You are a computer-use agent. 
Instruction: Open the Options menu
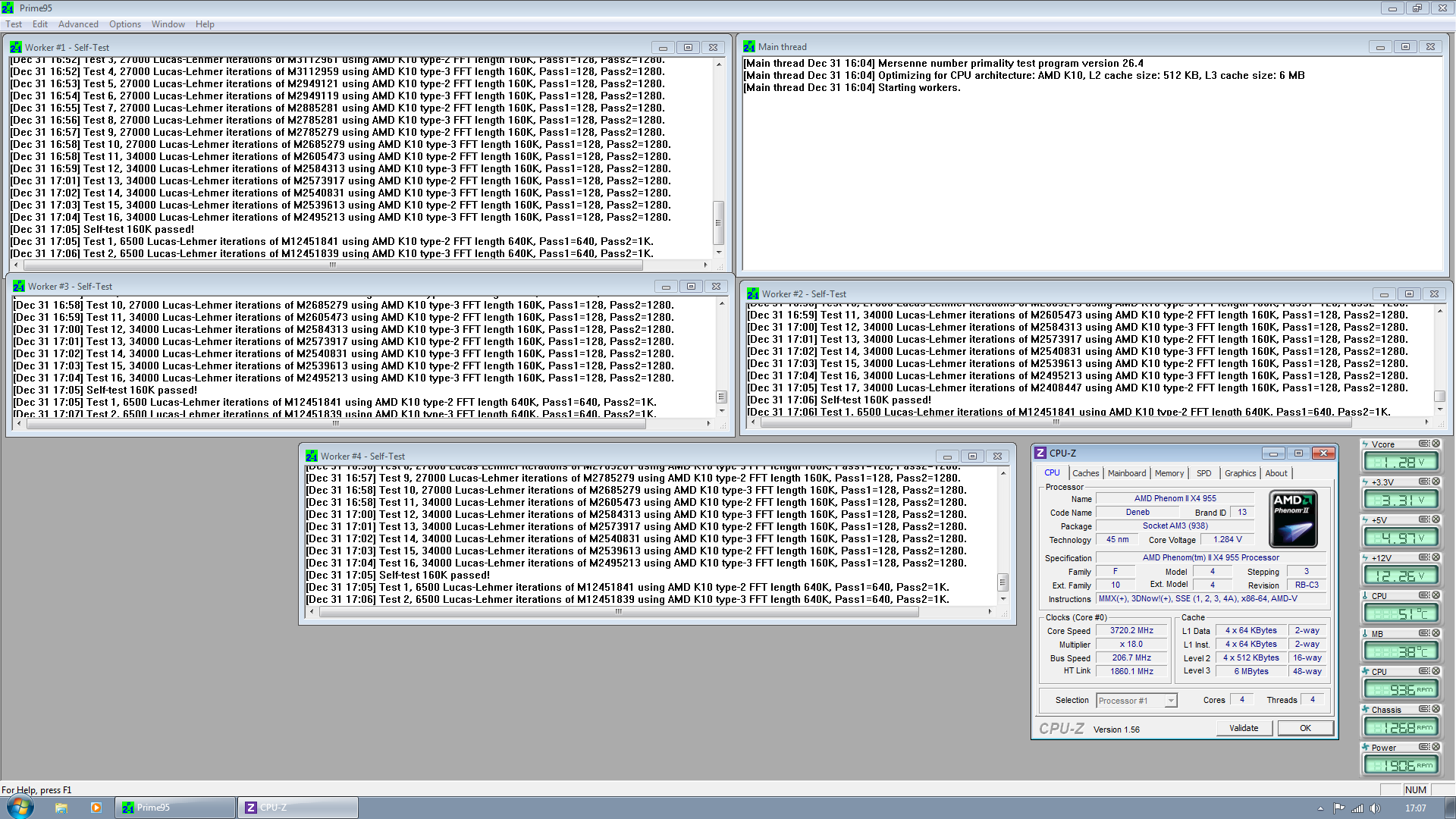(124, 24)
